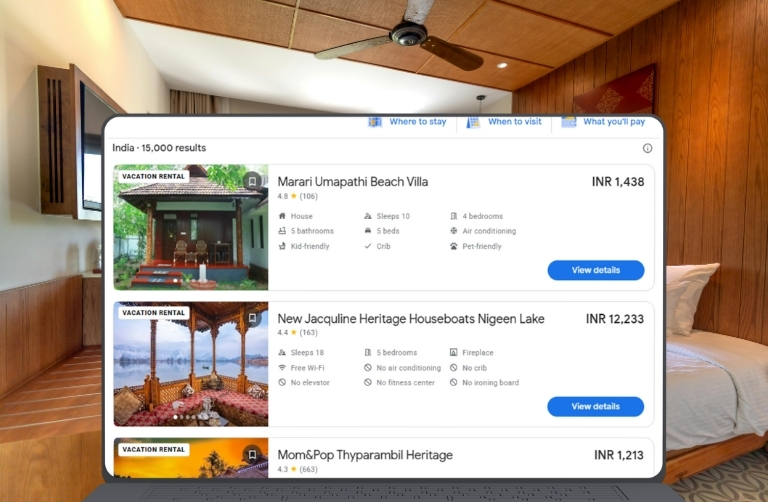
Task: Click the House amenity icon
Action: click(x=282, y=216)
